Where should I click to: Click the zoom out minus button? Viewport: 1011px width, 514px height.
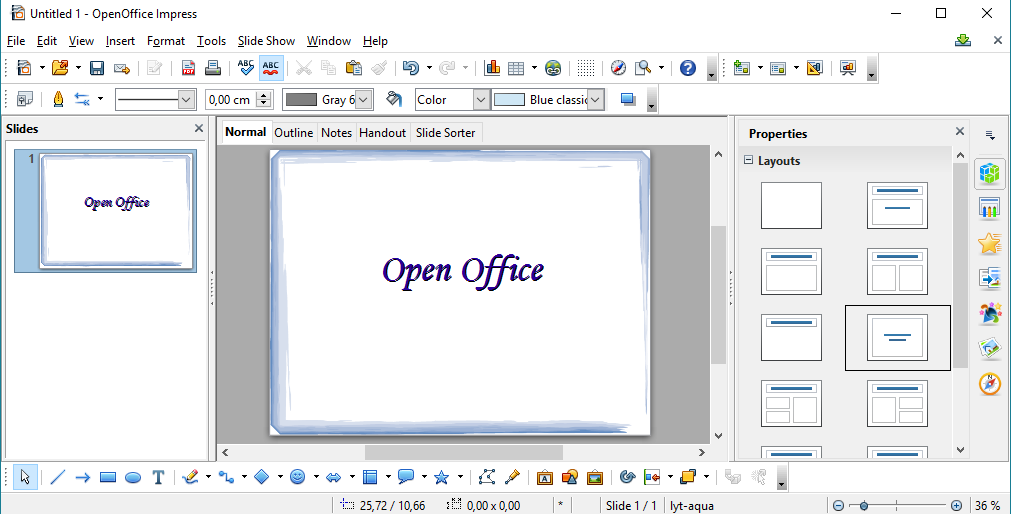pos(838,506)
